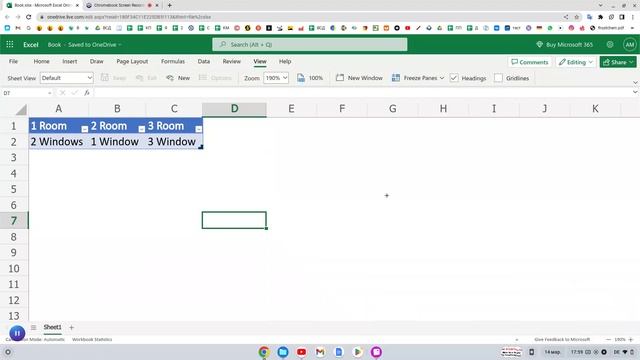Open the Editing mode dropdown
Viewport: 640px width, 360px height.
[x=576, y=62]
